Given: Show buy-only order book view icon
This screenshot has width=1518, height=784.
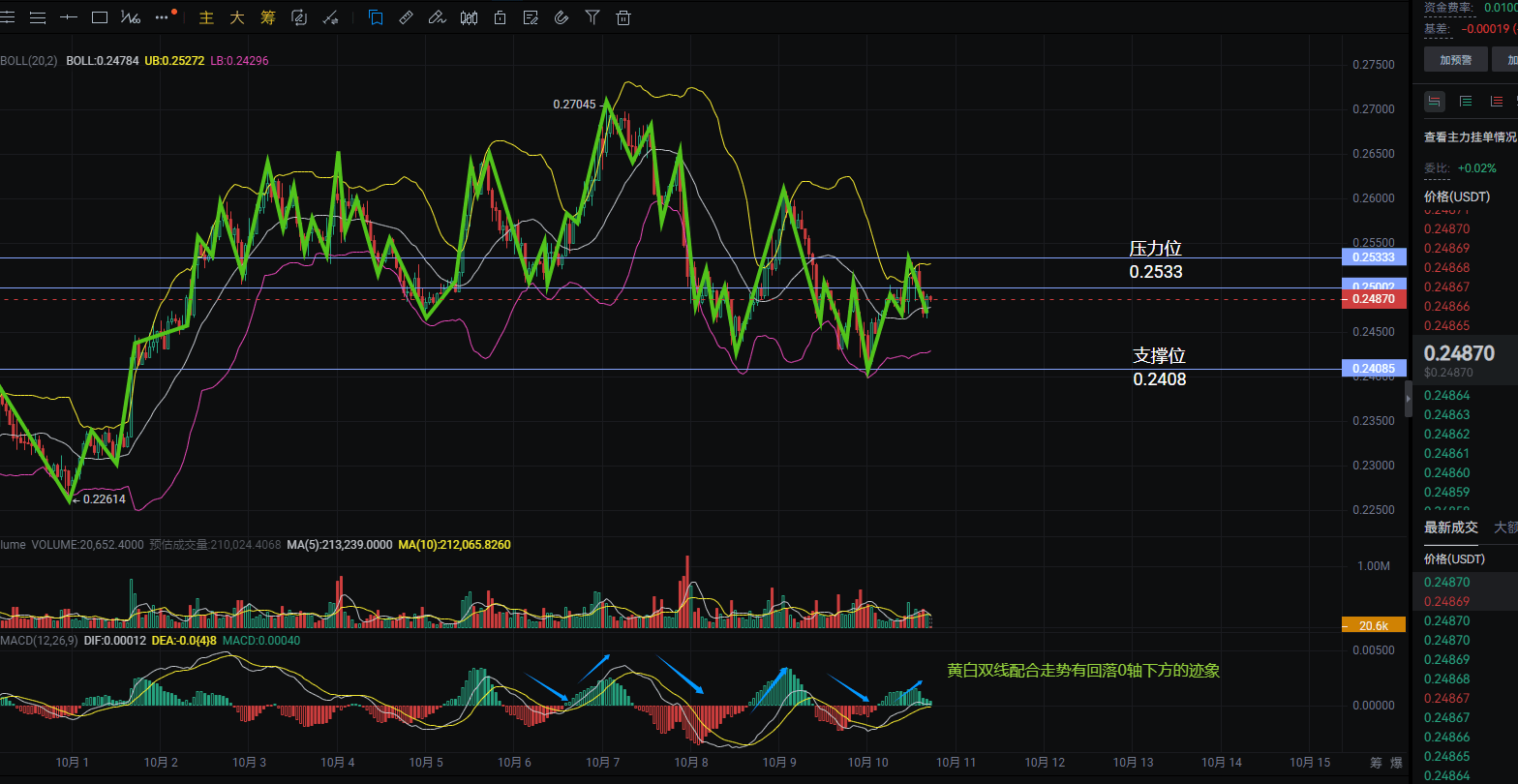Looking at the screenshot, I should [1466, 102].
